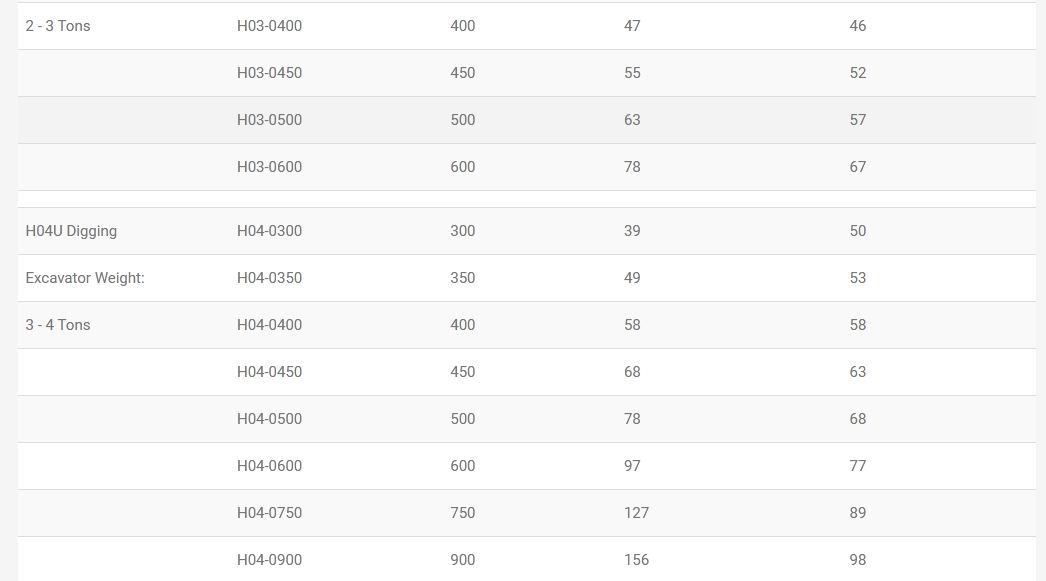Click model code H03-0500
The height and width of the screenshot is (581, 1046).
pos(269,120)
